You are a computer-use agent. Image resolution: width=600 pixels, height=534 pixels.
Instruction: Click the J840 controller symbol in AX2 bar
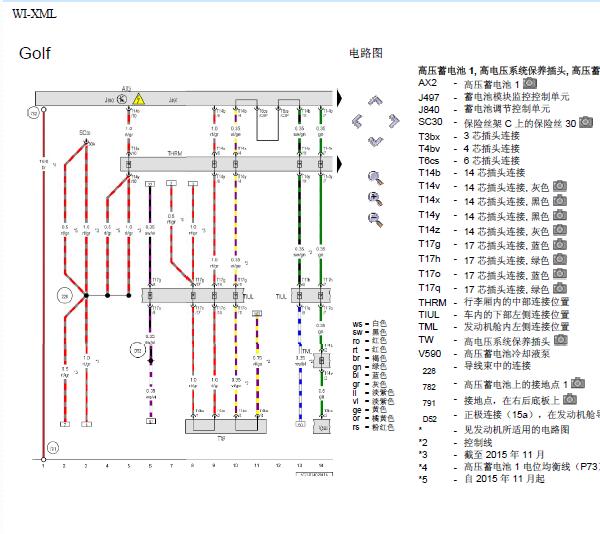click(122, 99)
